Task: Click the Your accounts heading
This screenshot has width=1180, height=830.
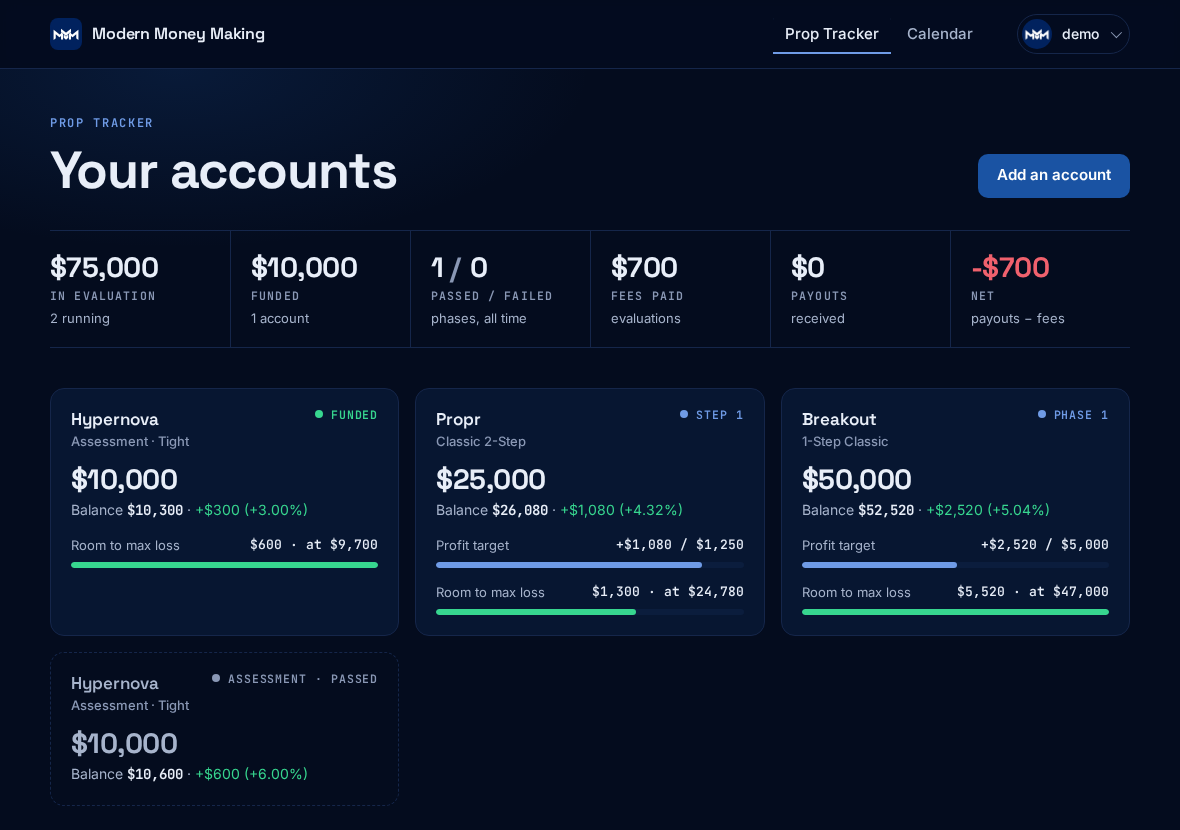Action: pyautogui.click(x=224, y=171)
